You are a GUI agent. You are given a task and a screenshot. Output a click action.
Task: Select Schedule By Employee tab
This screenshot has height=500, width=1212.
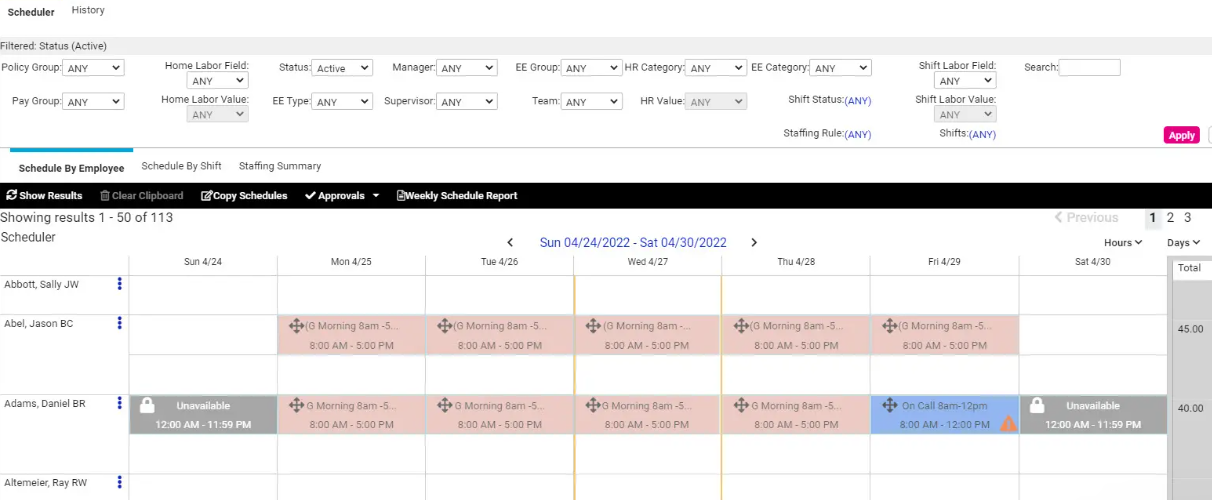coord(71,168)
